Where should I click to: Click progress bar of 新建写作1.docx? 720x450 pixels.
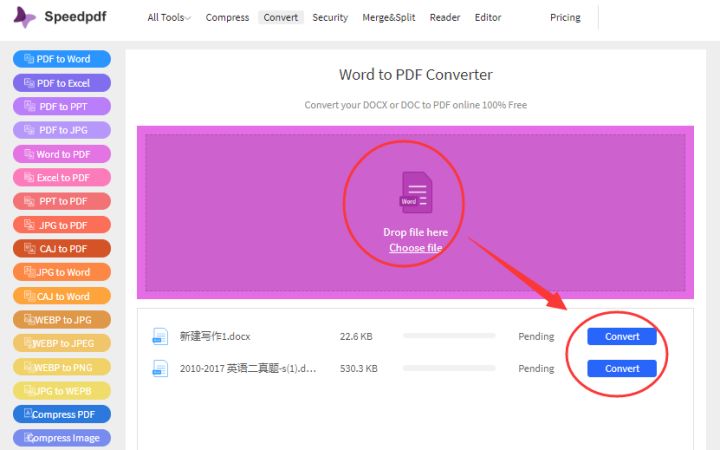[x=449, y=336]
